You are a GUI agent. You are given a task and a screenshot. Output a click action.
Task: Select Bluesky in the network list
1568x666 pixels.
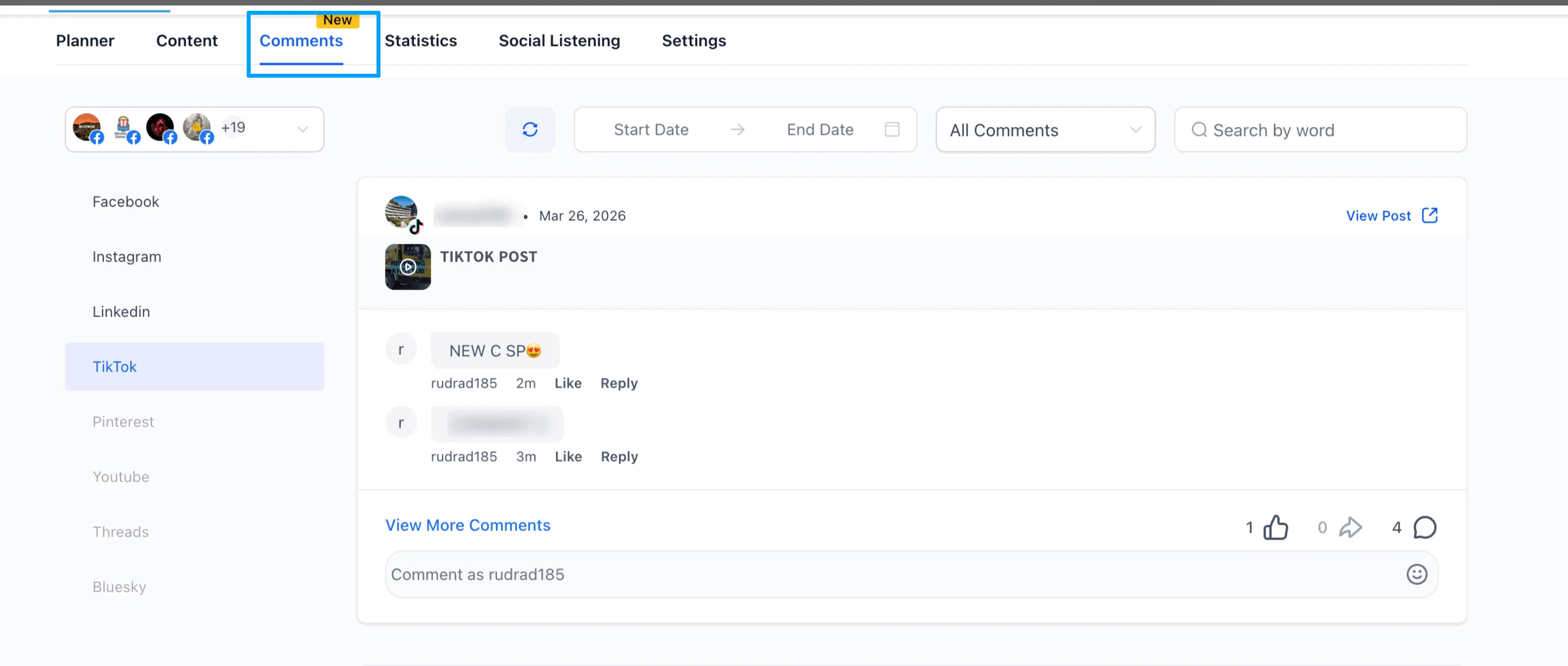pos(194,587)
